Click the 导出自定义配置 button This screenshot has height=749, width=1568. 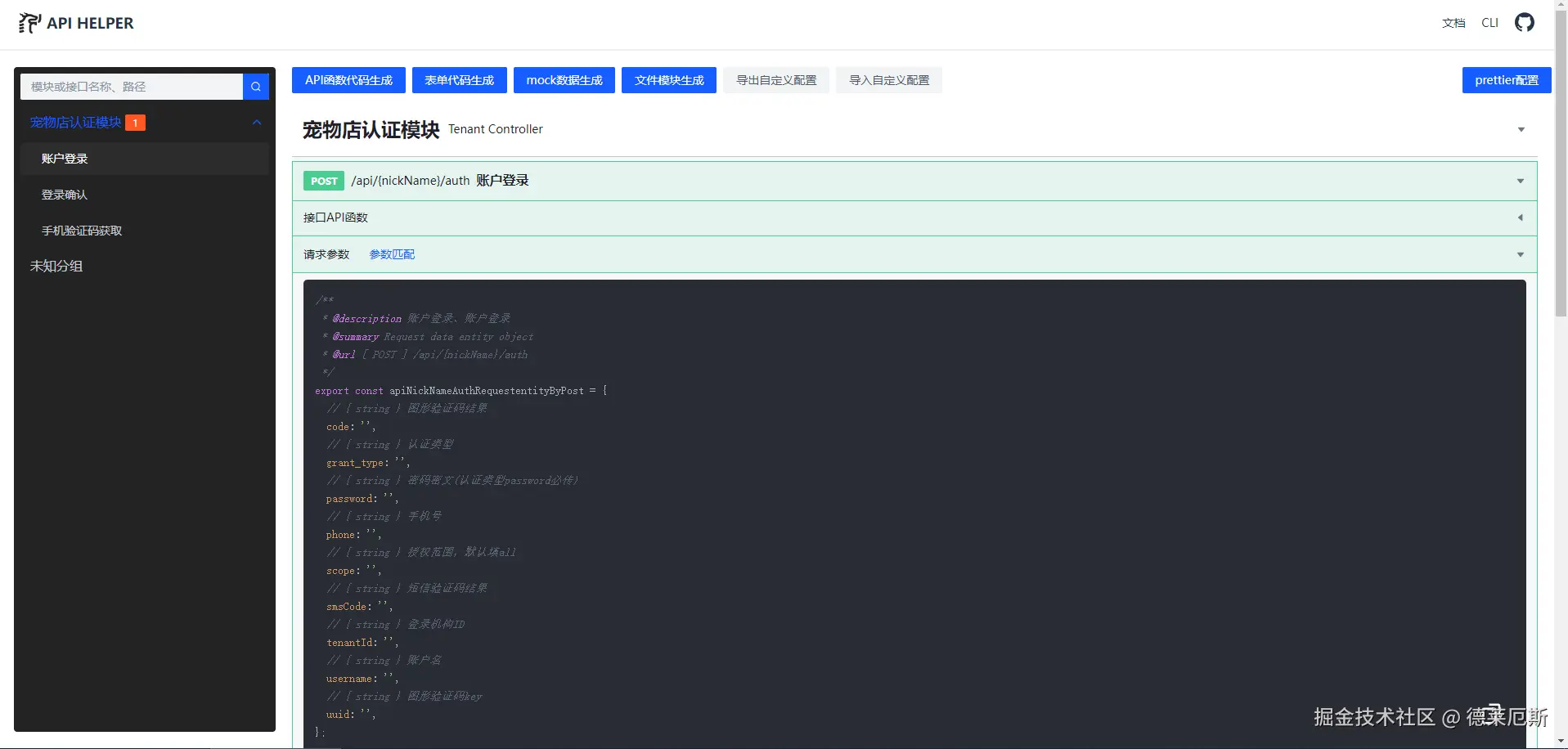tap(776, 80)
